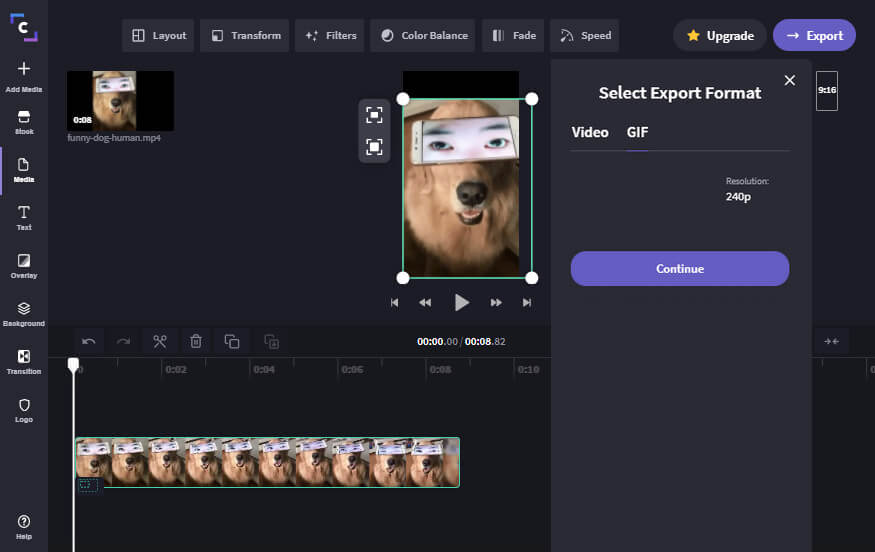Click the Upgrade button

tap(720, 35)
